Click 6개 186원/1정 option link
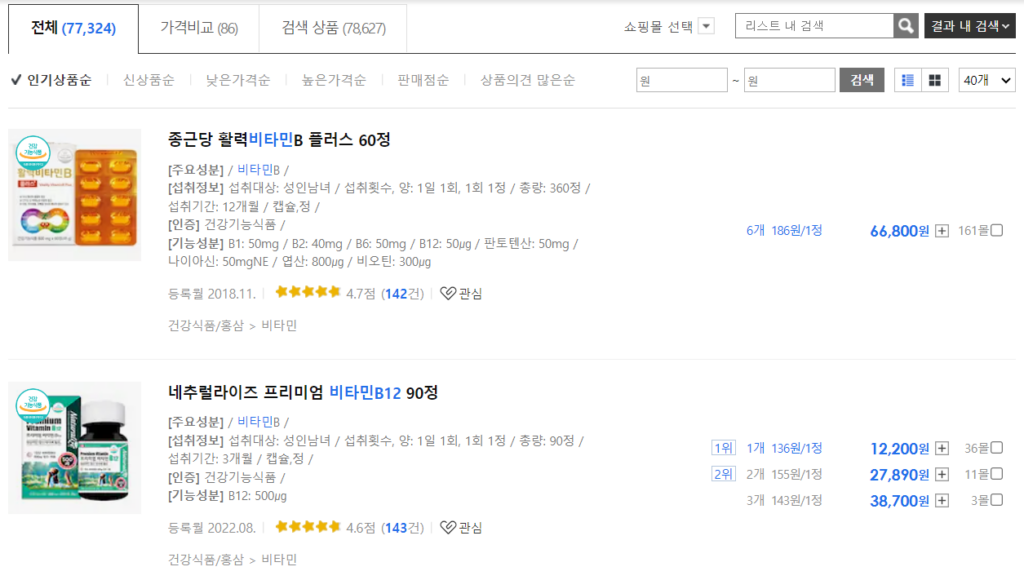Viewport: 1024px width, 580px height. pyautogui.click(x=784, y=231)
